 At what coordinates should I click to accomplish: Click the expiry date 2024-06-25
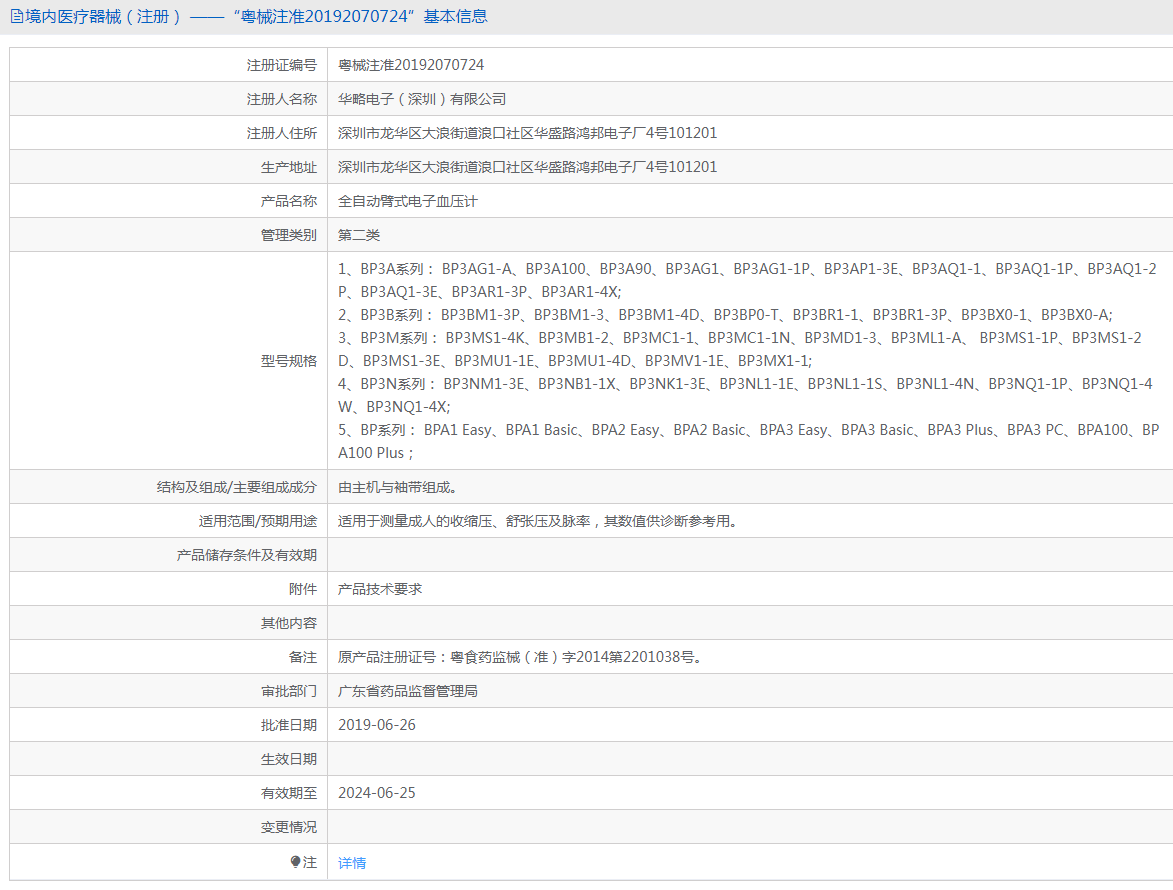coord(377,794)
